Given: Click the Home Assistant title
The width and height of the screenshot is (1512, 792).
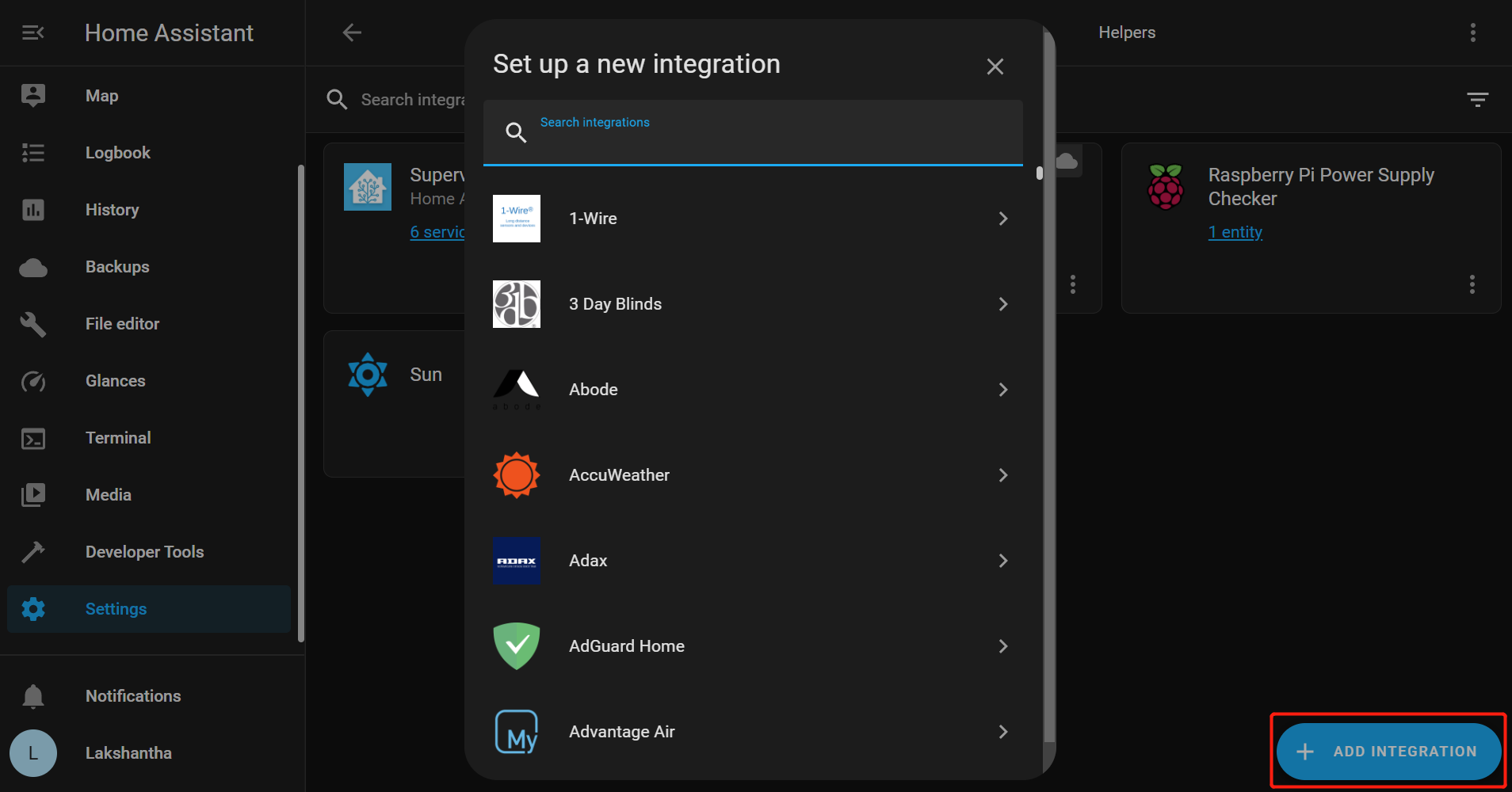Looking at the screenshot, I should click(x=169, y=32).
